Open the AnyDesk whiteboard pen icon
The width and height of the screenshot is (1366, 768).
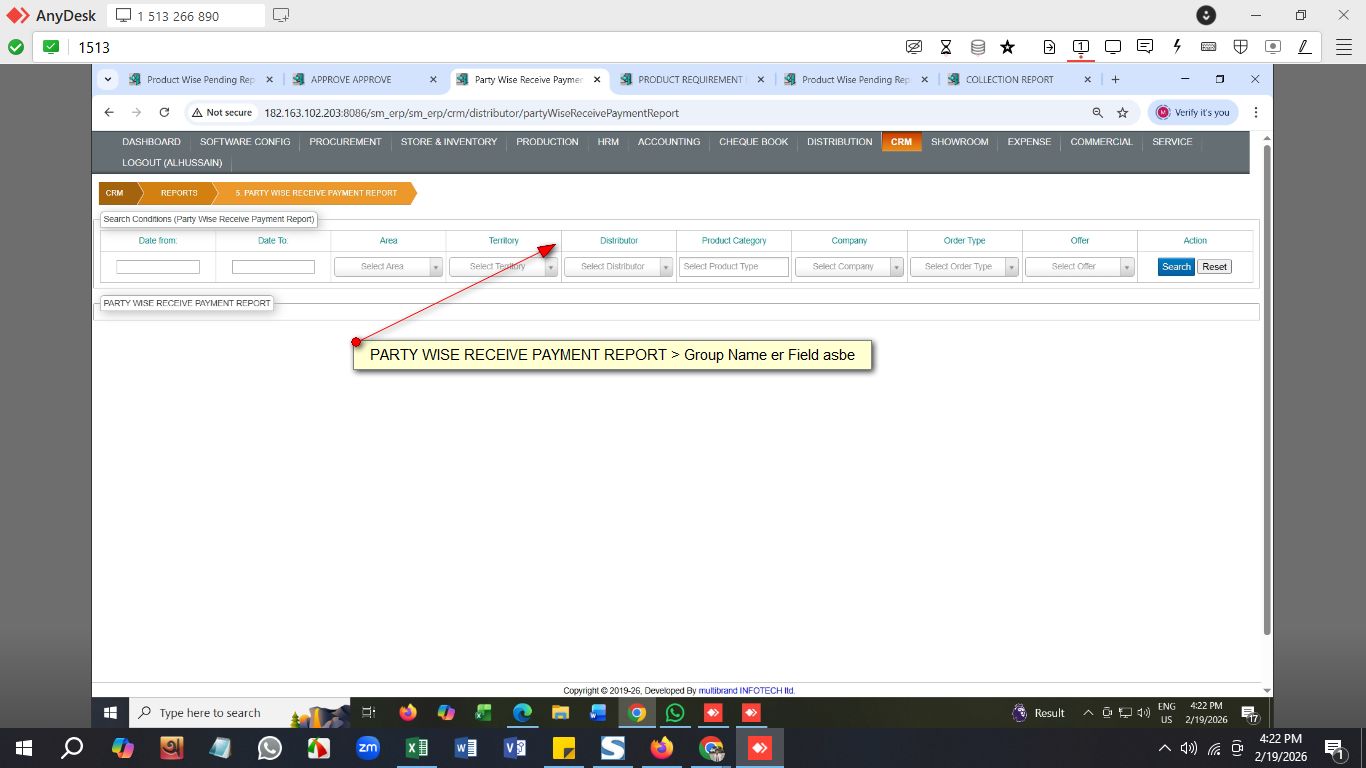[x=1304, y=47]
